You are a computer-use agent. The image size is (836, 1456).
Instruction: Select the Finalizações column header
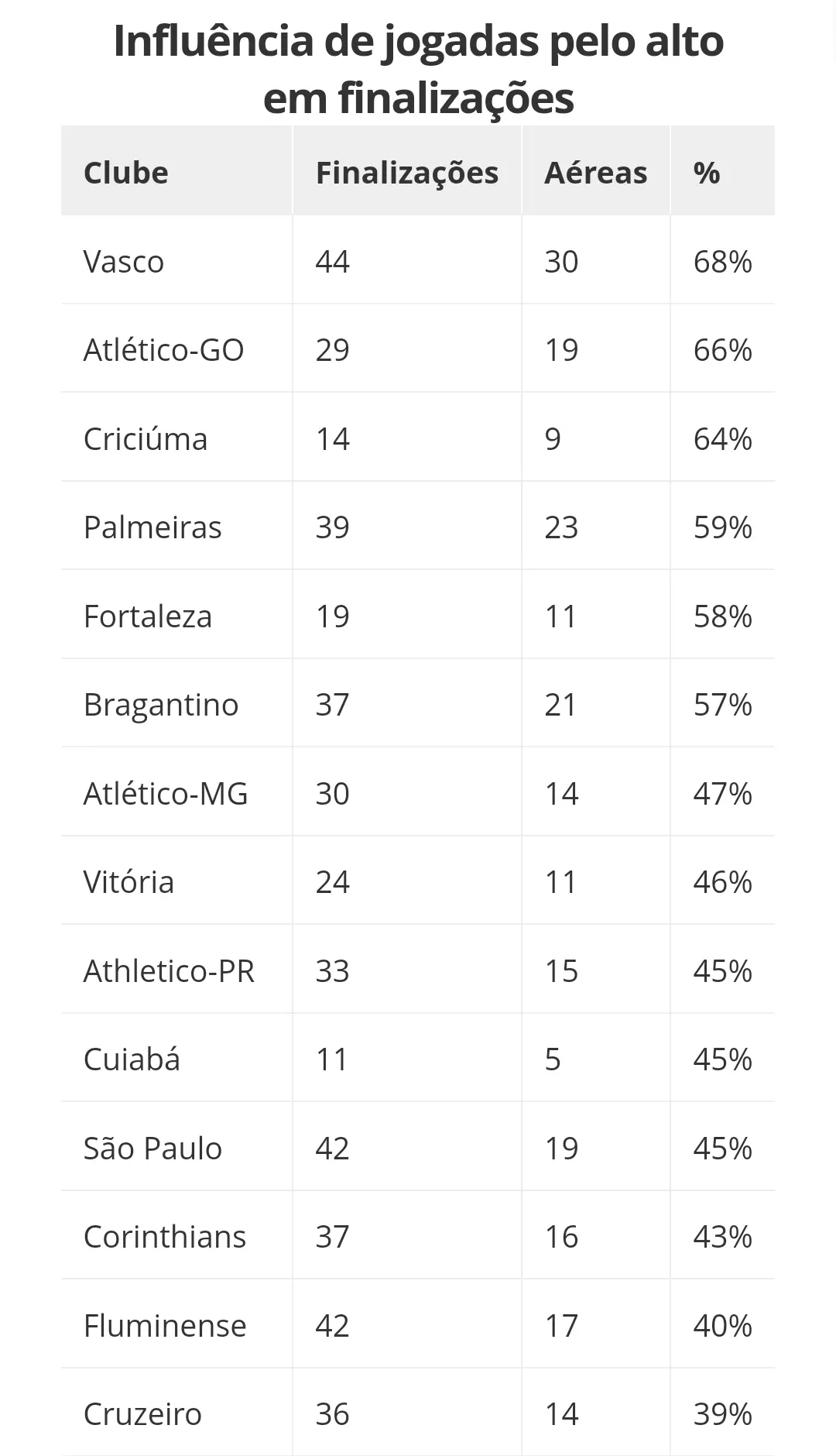pos(407,171)
